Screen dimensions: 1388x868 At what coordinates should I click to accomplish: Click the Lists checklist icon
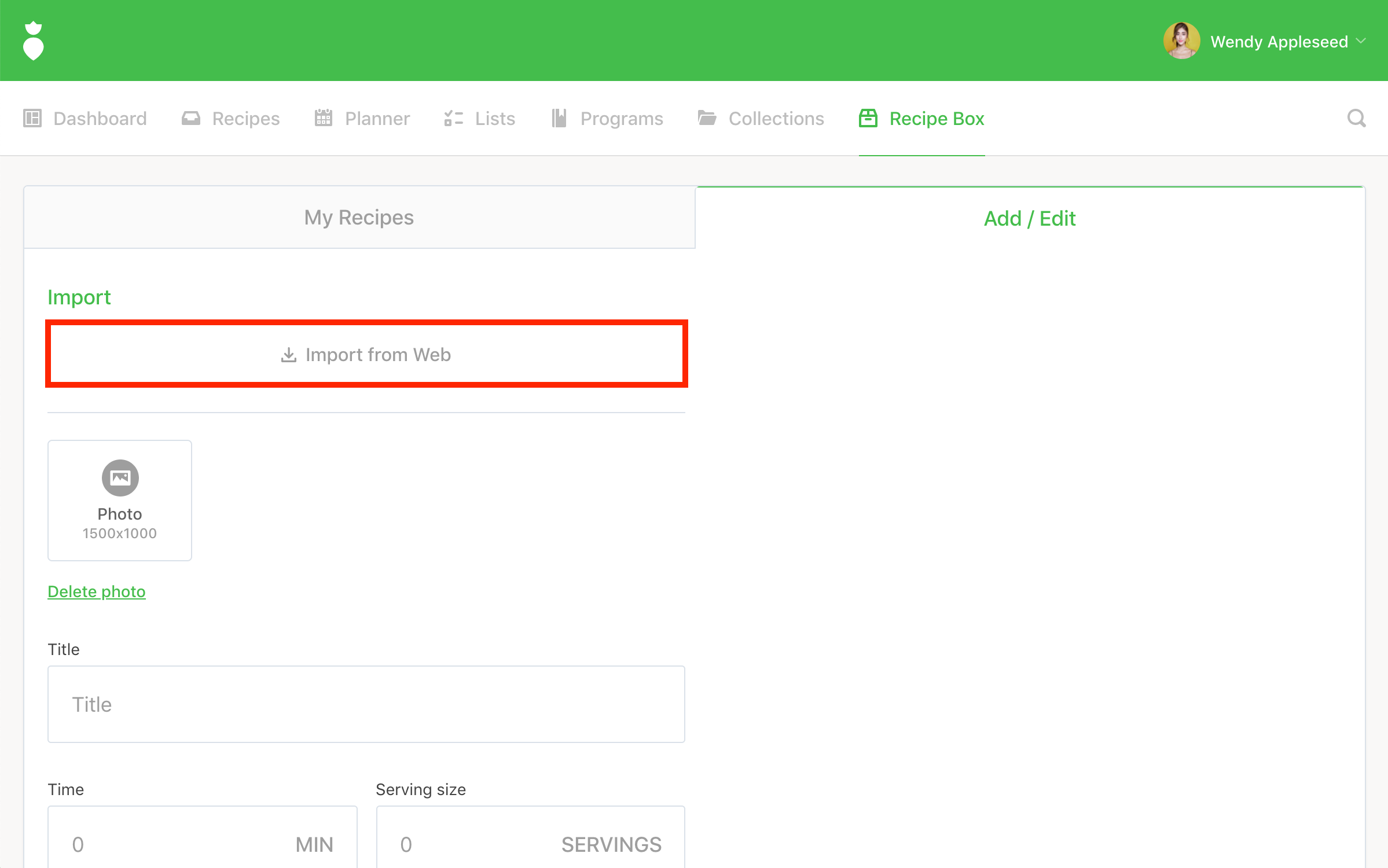point(454,118)
